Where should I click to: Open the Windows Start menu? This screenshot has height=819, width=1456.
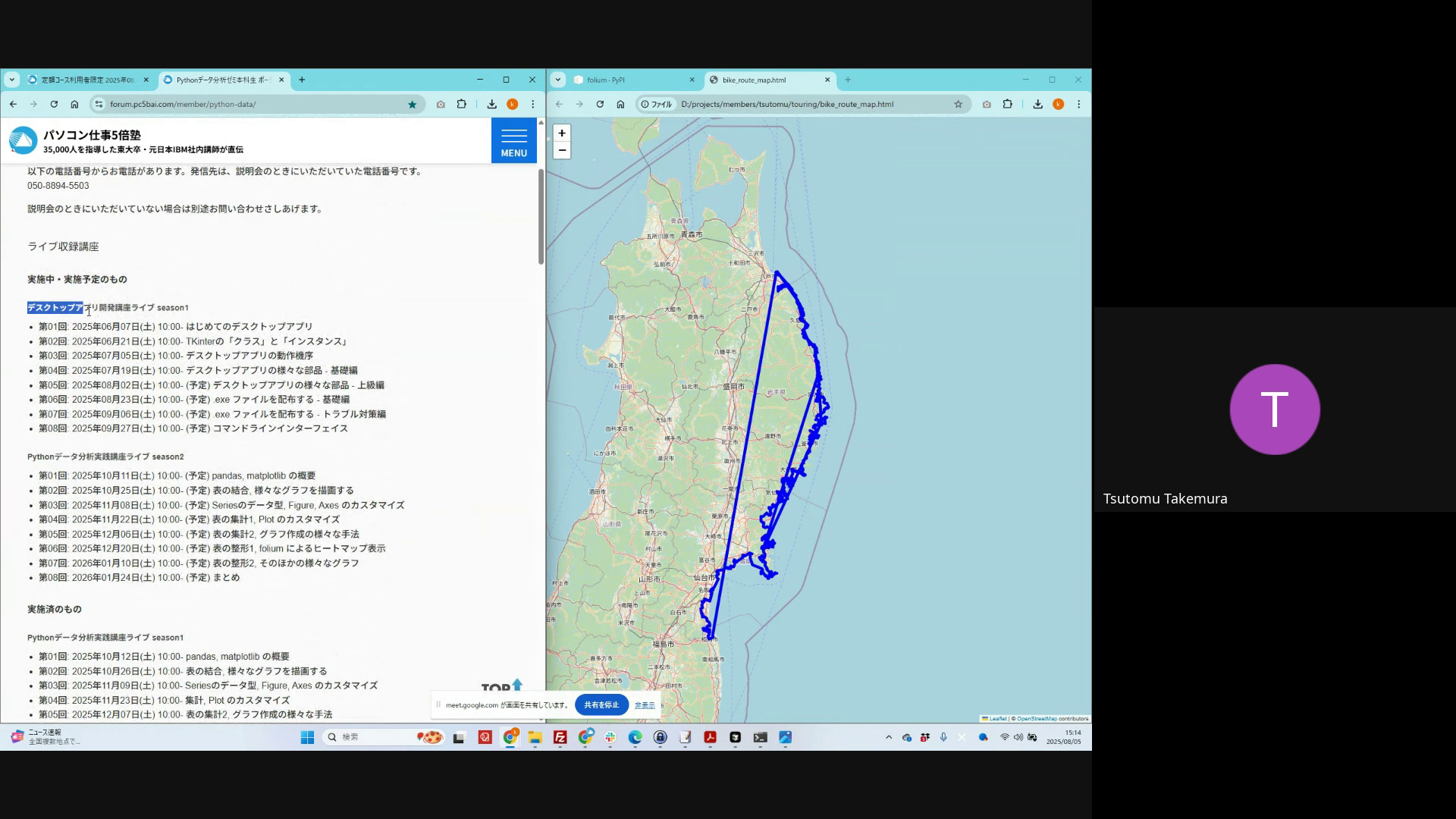coord(307,737)
